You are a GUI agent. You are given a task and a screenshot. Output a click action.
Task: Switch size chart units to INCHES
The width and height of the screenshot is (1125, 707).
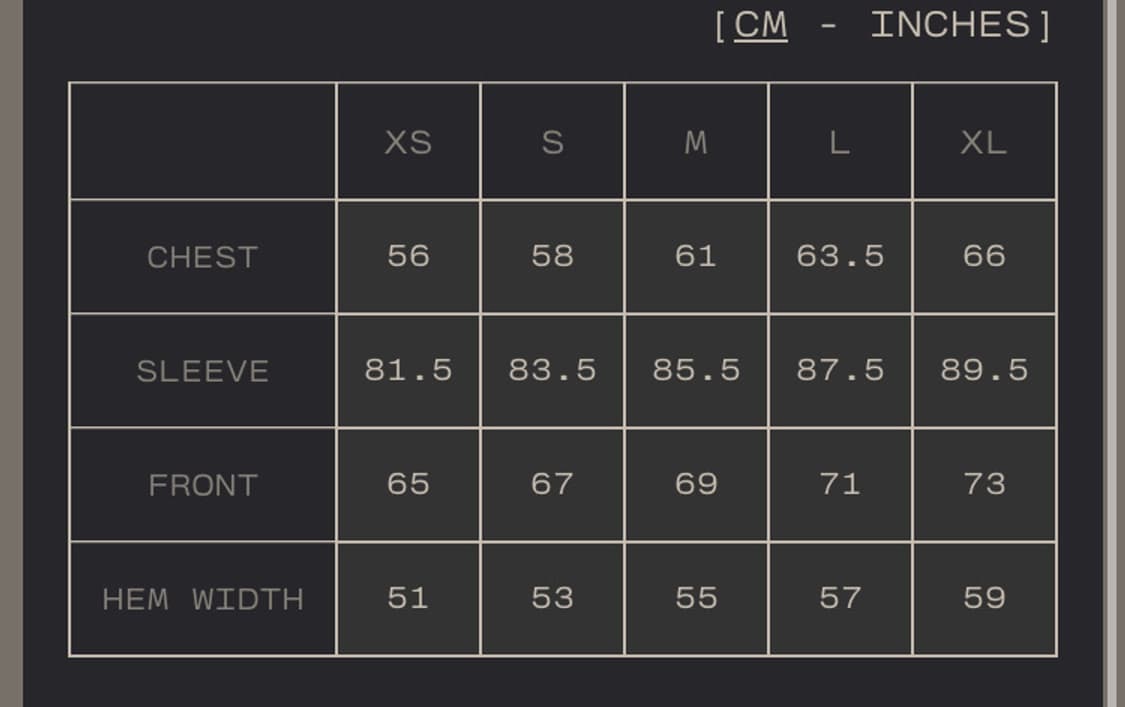click(950, 25)
